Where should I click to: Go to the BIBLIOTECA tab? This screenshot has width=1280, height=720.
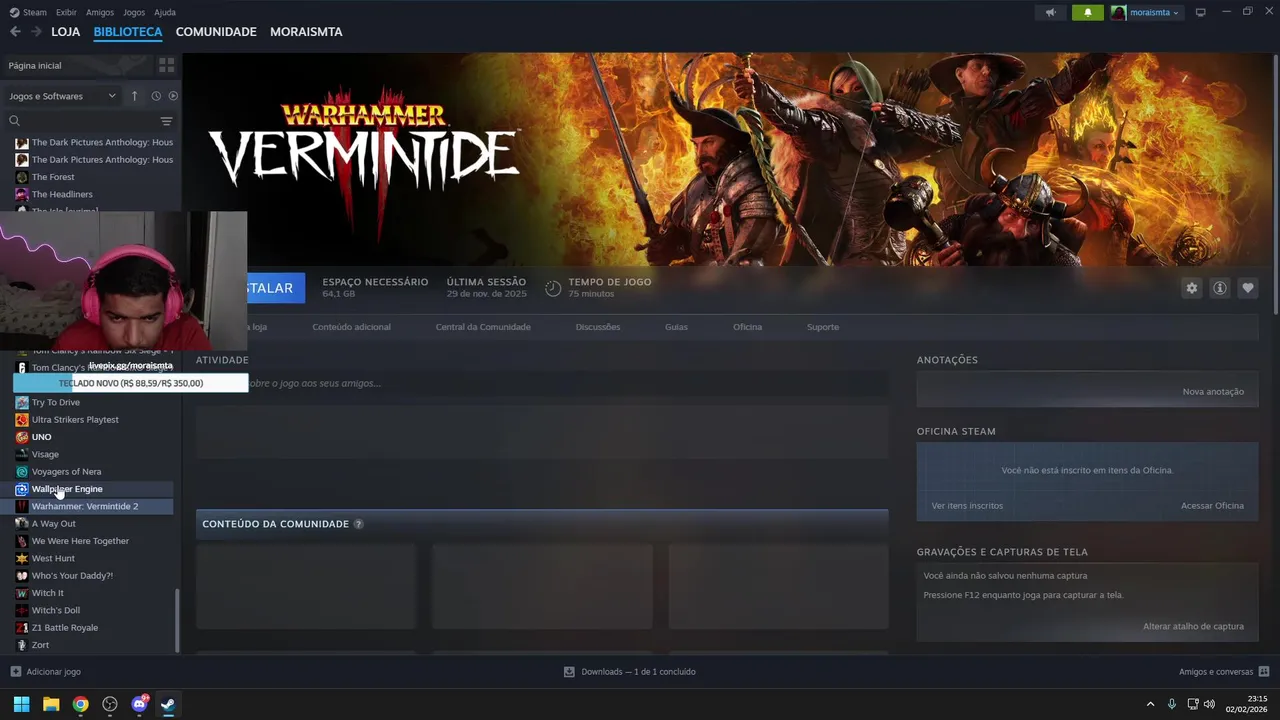pos(128,32)
